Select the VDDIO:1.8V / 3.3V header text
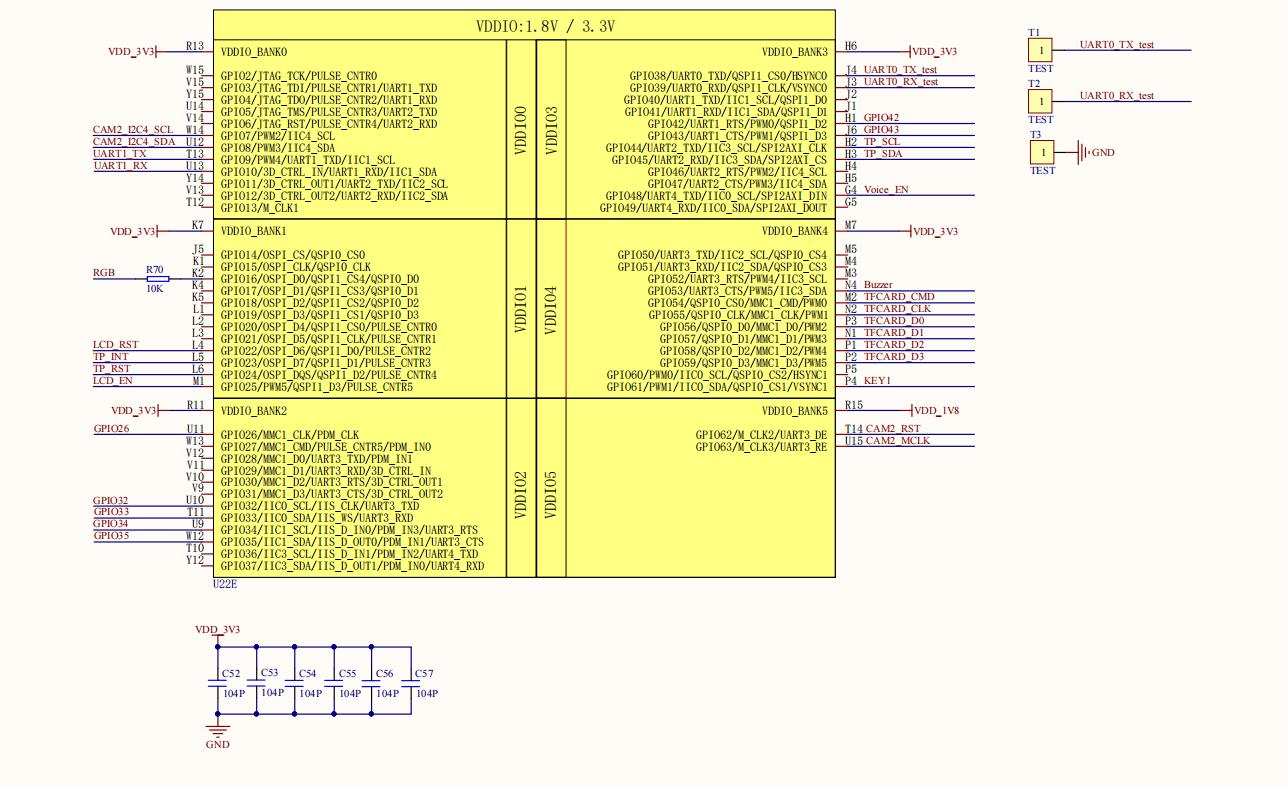Viewport: 1287px width, 788px height. pos(545,27)
